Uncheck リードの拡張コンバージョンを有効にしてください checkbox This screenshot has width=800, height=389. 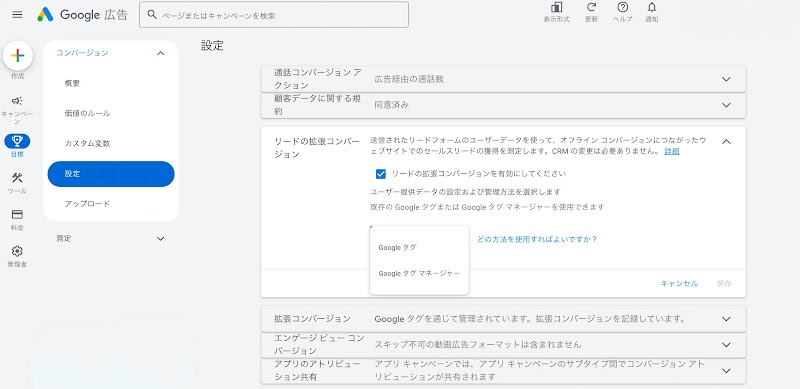[x=381, y=174]
